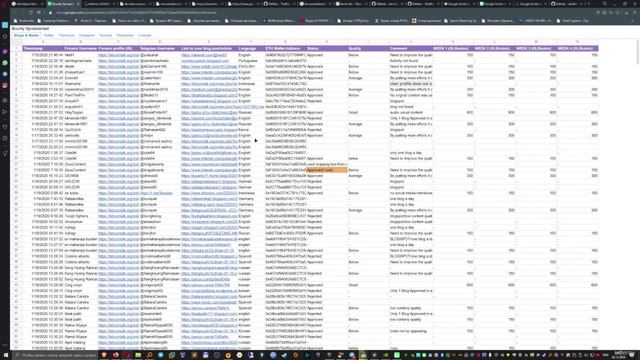Click the Windows taskbar search box
The width and height of the screenshot is (640, 360).
click(x=56, y=356)
